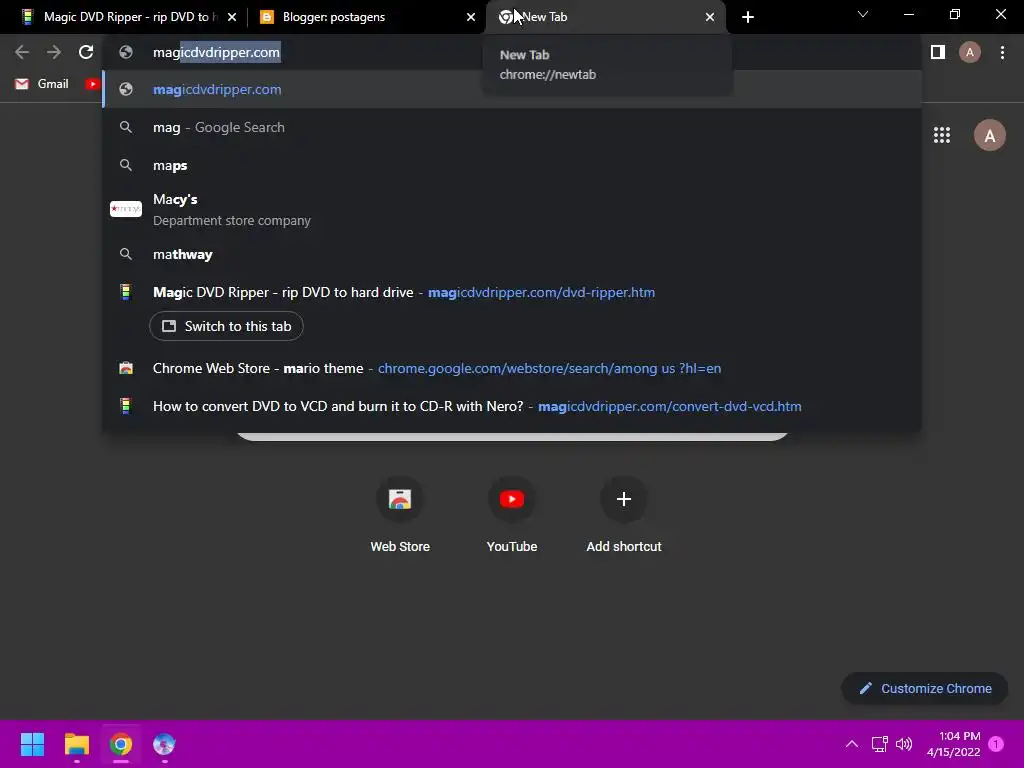Go back with the browser back arrow

point(22,52)
